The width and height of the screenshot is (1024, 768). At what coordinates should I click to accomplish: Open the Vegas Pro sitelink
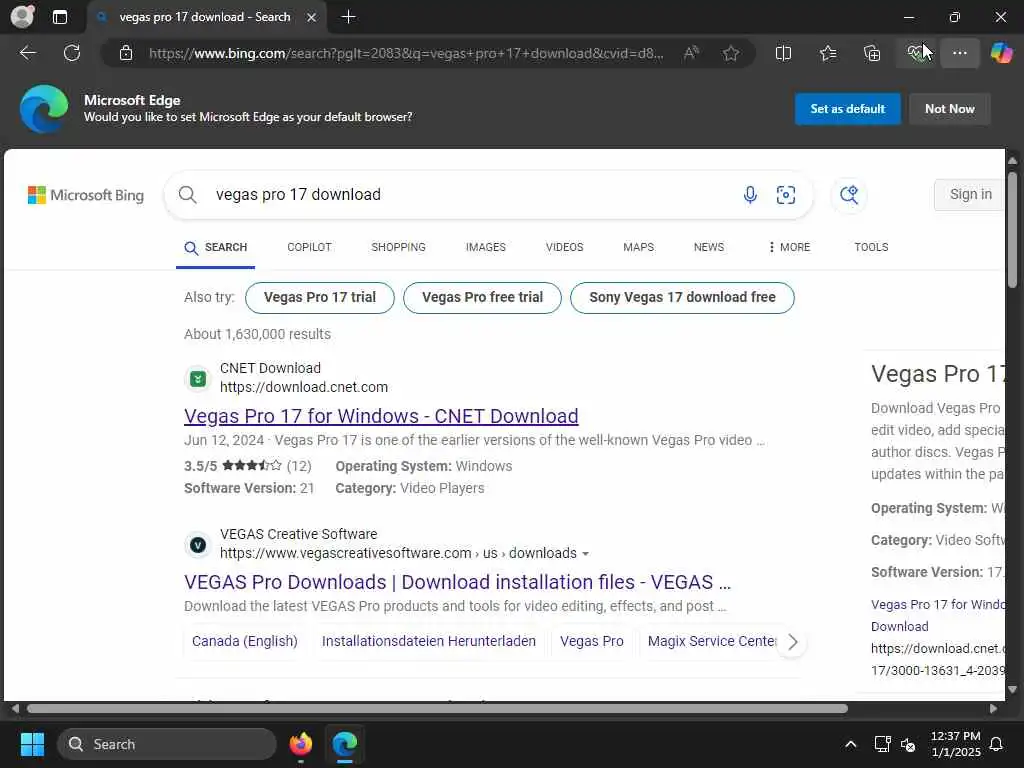(592, 641)
